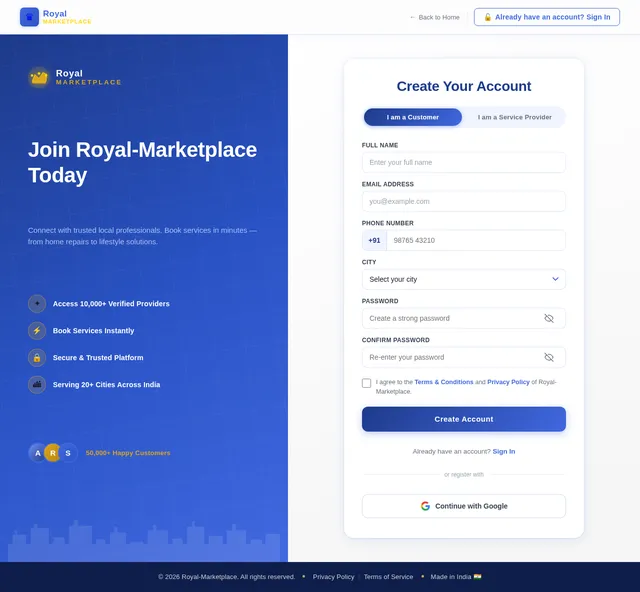Click Continue with Google button
Viewport: 640px width, 592px height.
click(x=463, y=506)
